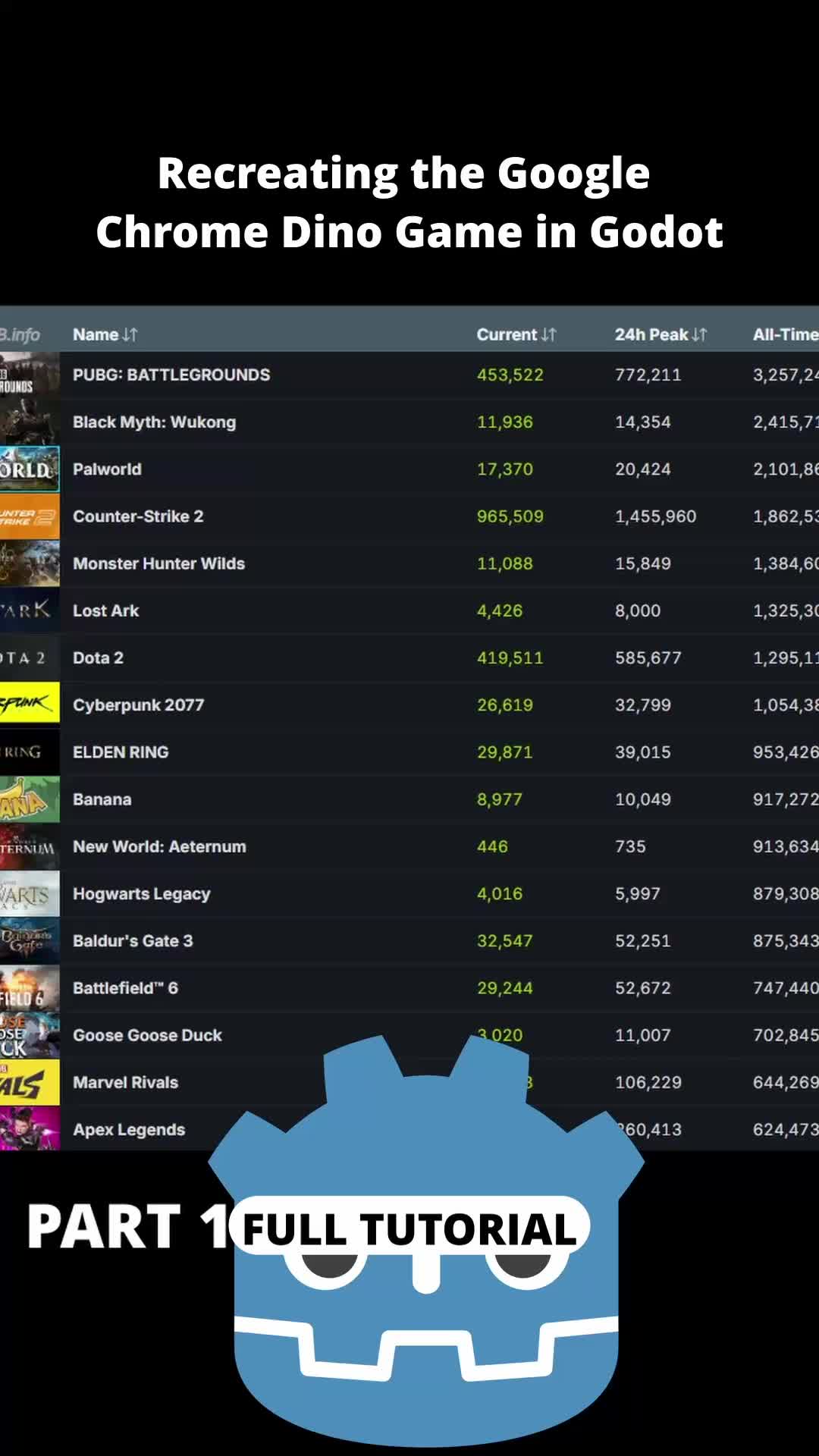Screen dimensions: 819x1456
Task: Select current value 453,522 for PUBG
Action: (510, 375)
